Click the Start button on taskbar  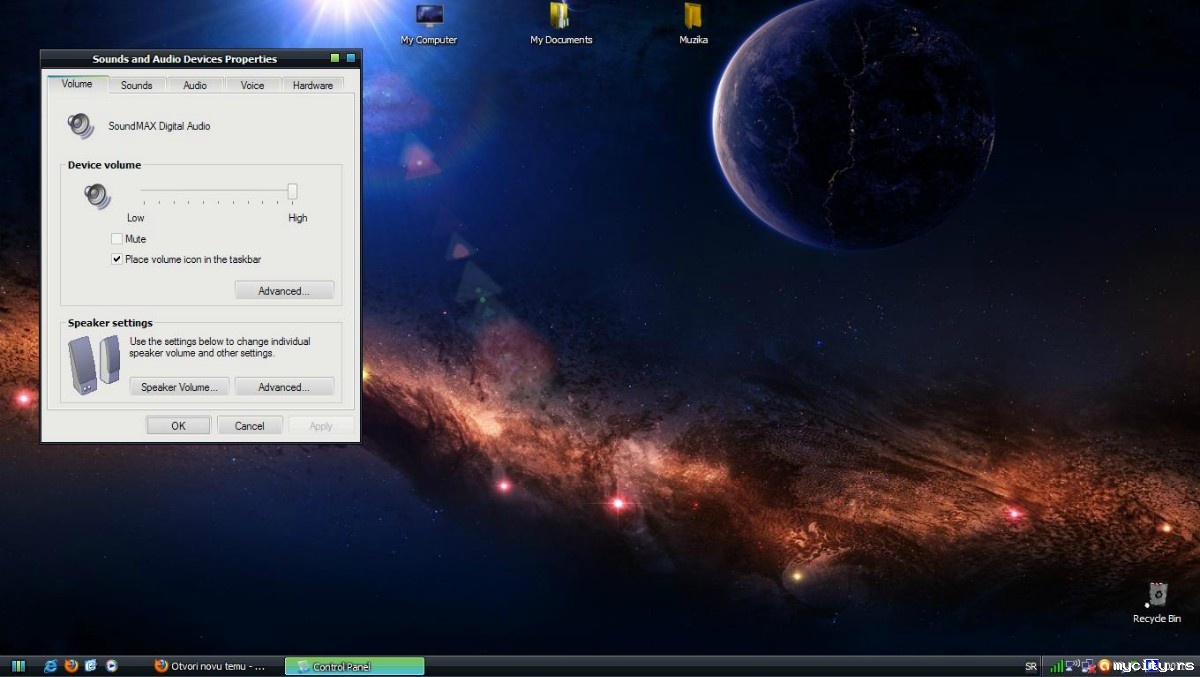(18, 666)
